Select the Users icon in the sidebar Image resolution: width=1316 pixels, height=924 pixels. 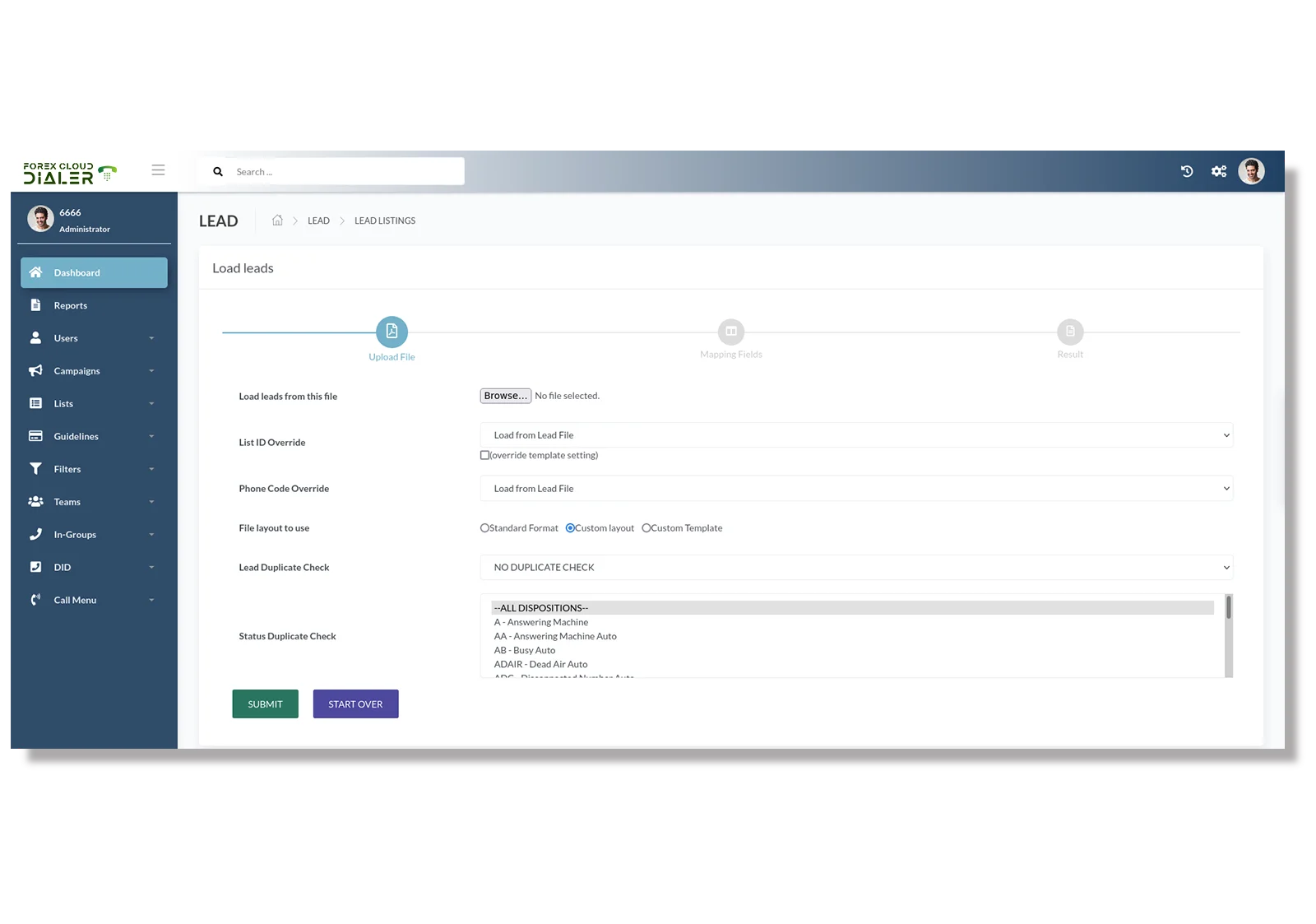35,337
